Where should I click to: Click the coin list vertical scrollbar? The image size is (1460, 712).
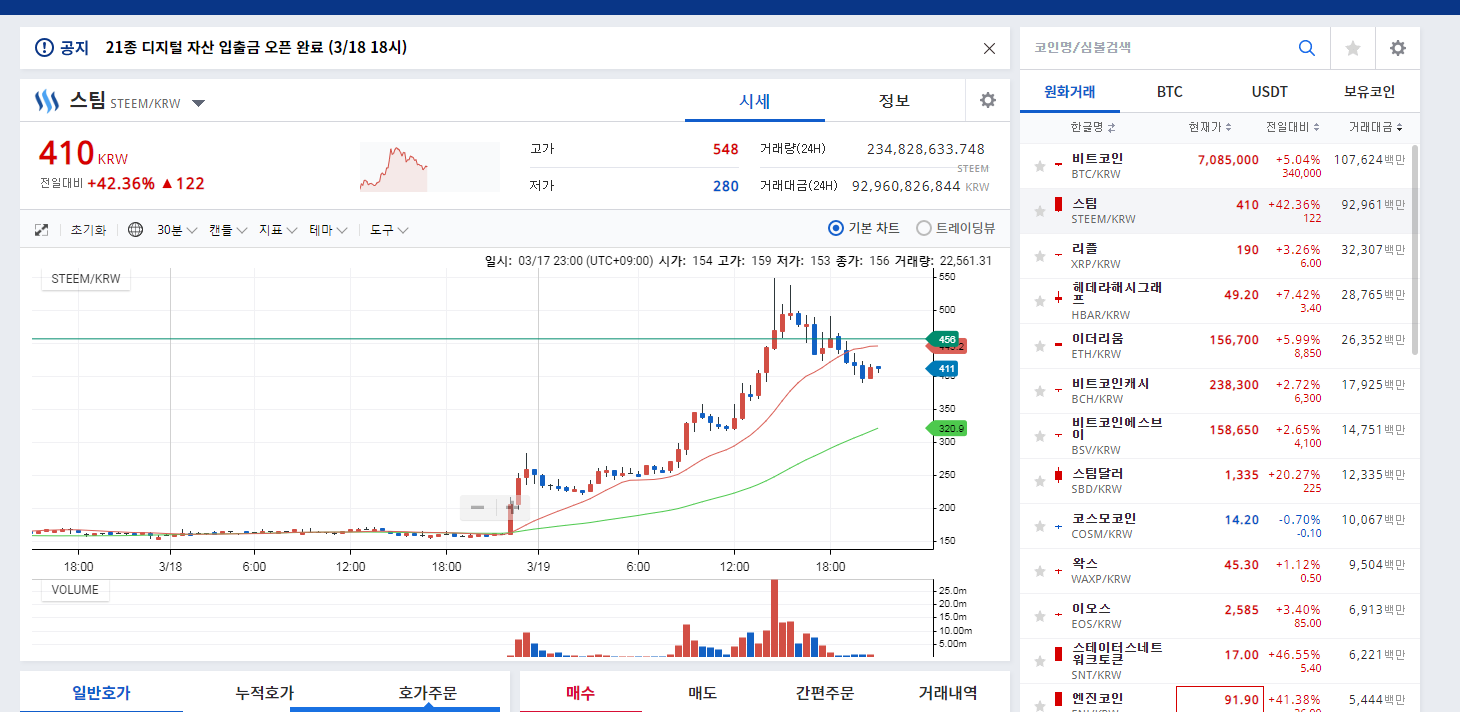pos(1414,250)
